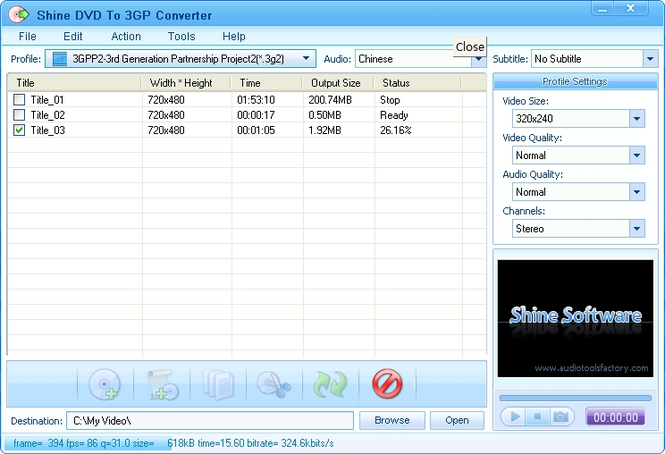Click the Add DVD disc icon

pos(104,384)
